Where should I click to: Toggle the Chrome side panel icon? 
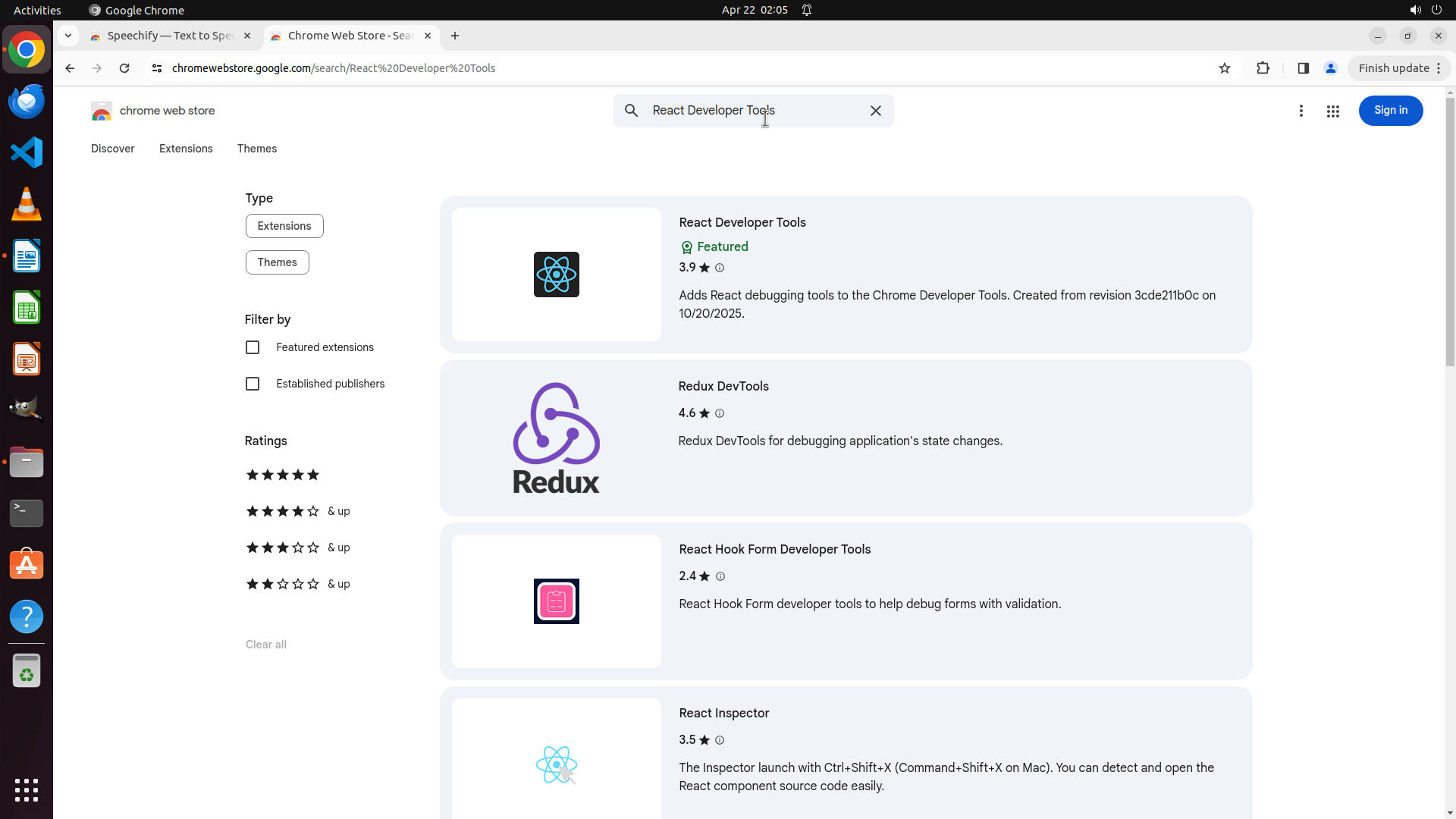click(1303, 68)
